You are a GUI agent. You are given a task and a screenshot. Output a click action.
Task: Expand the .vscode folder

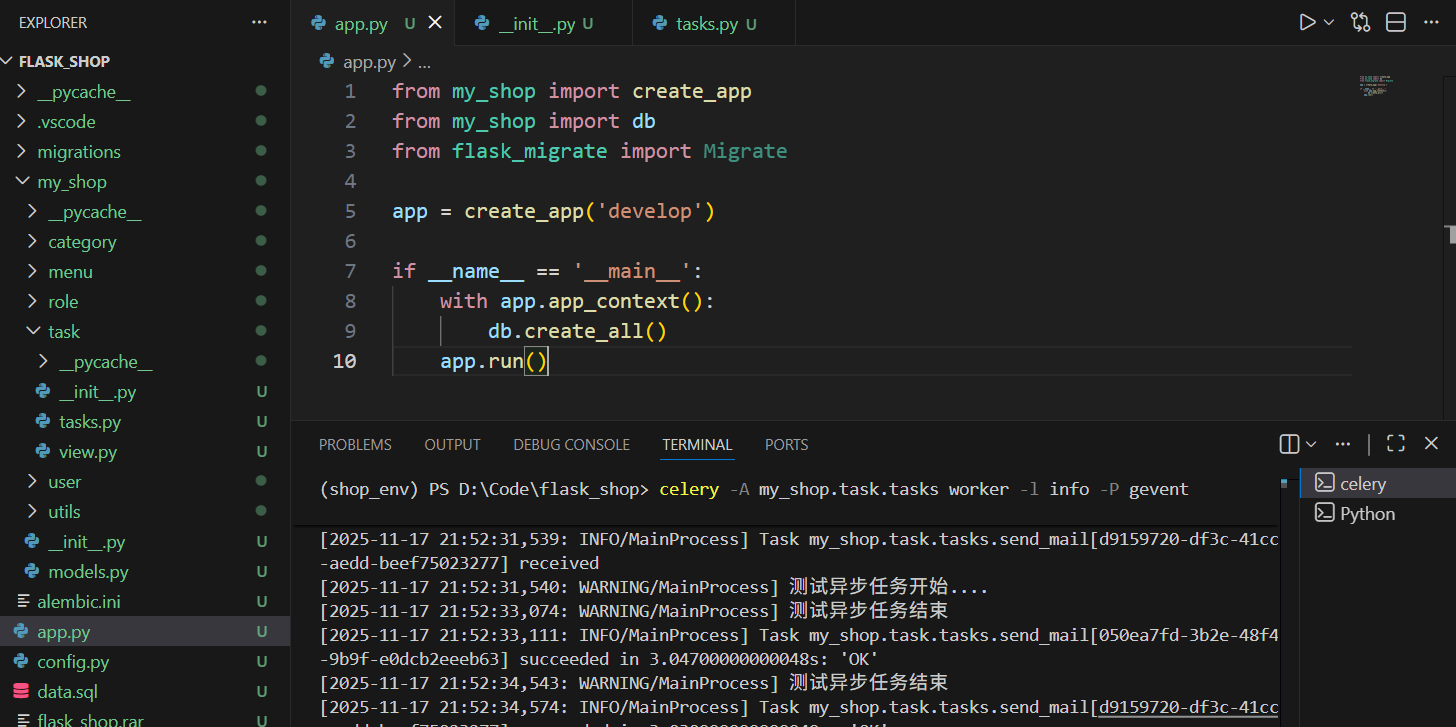(145, 122)
